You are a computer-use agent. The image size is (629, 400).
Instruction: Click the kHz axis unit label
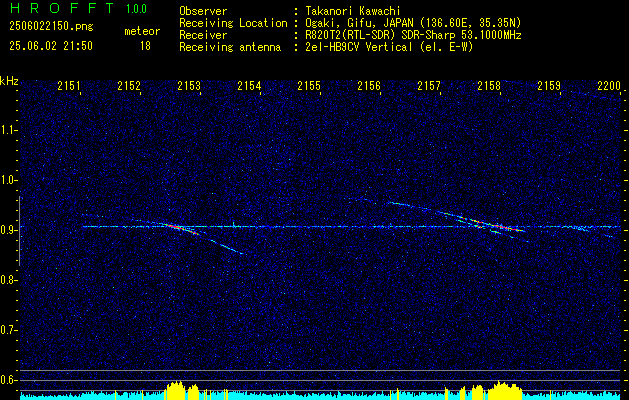coord(9,81)
